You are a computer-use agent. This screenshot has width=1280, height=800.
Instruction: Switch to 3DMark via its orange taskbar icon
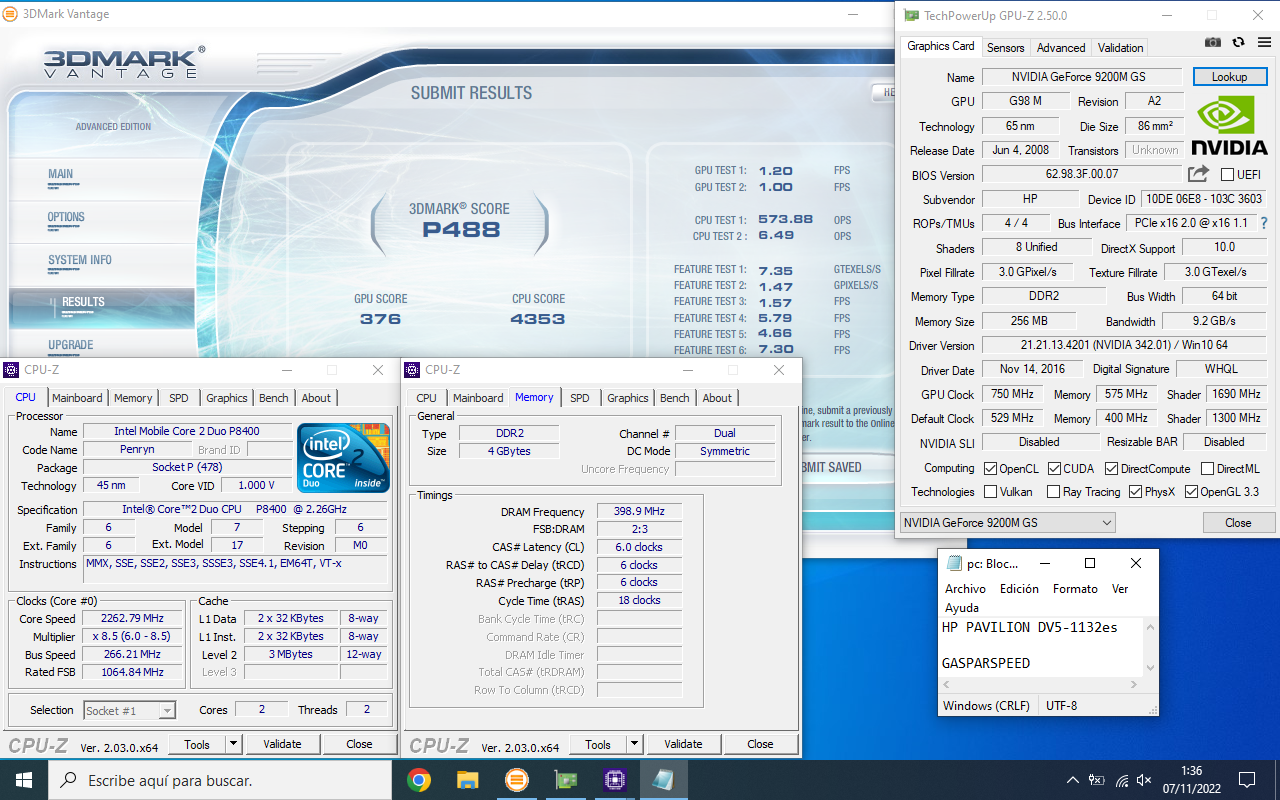tap(517, 780)
